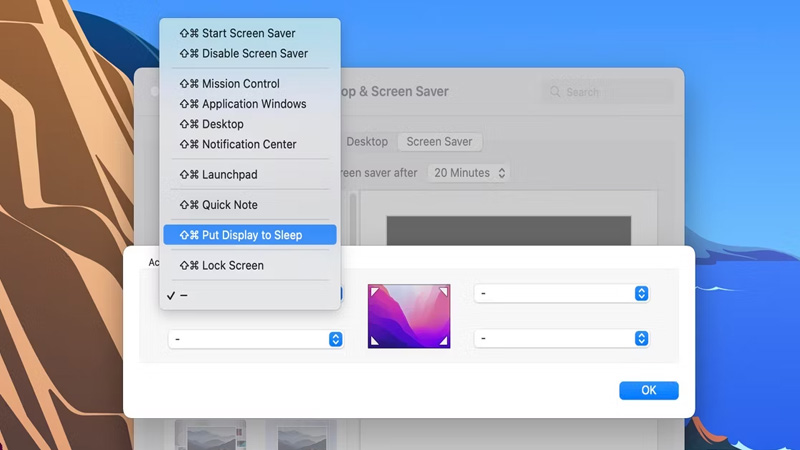Viewport: 800px width, 450px height.
Task: Choose Put Display to Sleep
Action: [x=250, y=235]
